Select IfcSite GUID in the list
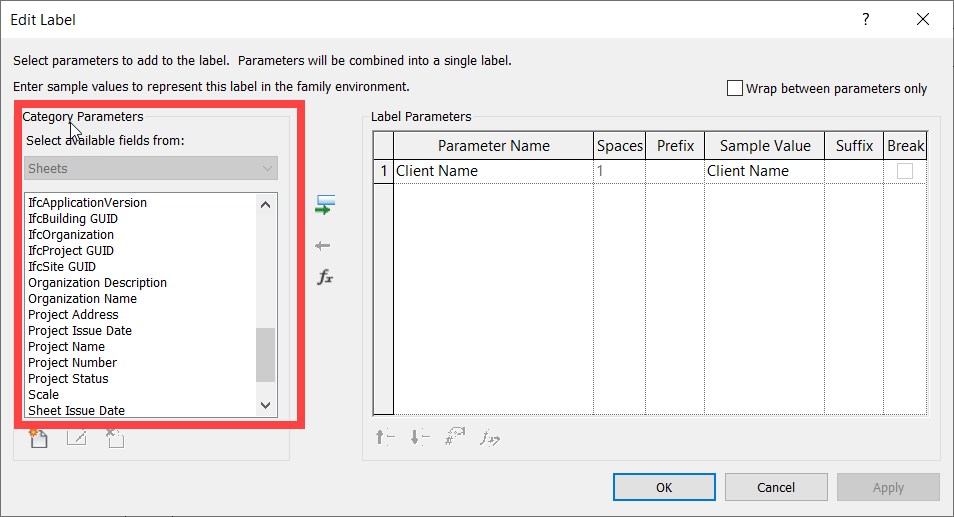The height and width of the screenshot is (517, 954). pyautogui.click(x=62, y=266)
